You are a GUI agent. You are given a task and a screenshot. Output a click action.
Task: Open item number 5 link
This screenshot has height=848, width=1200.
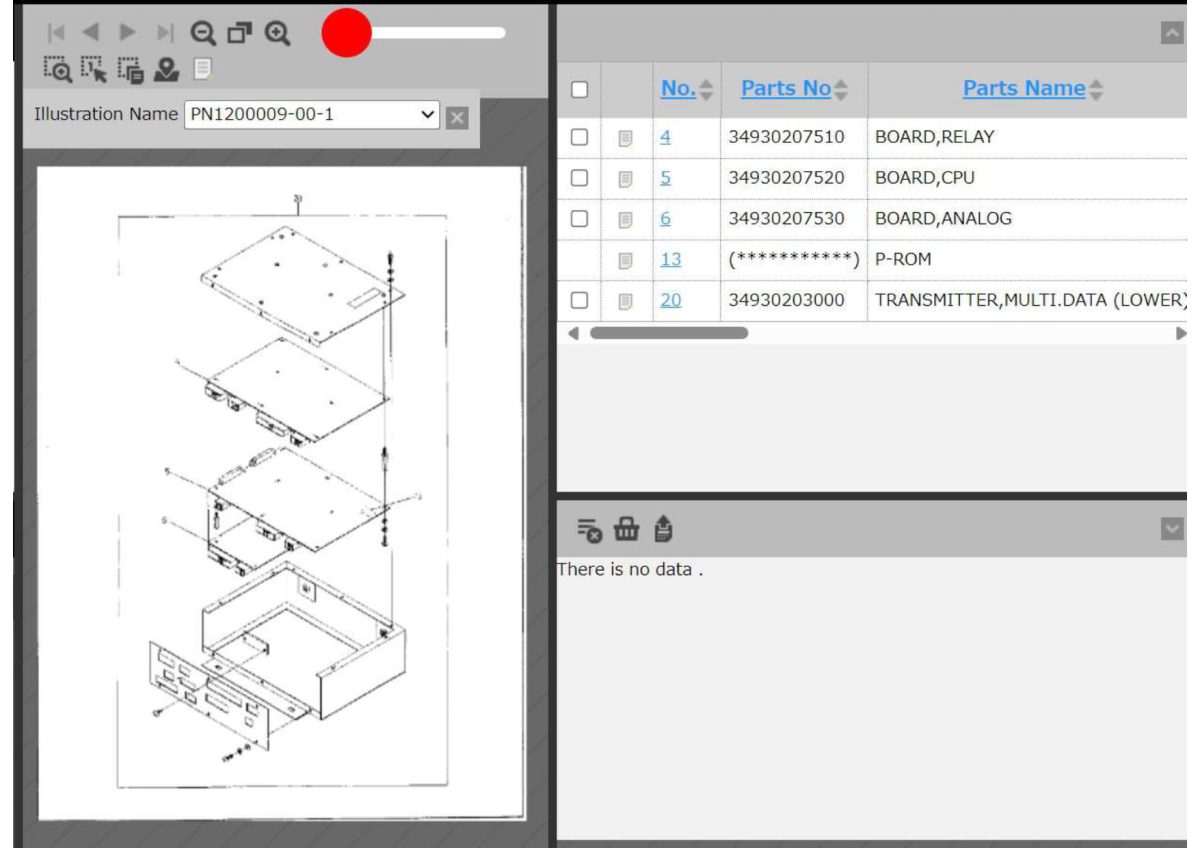(x=665, y=178)
